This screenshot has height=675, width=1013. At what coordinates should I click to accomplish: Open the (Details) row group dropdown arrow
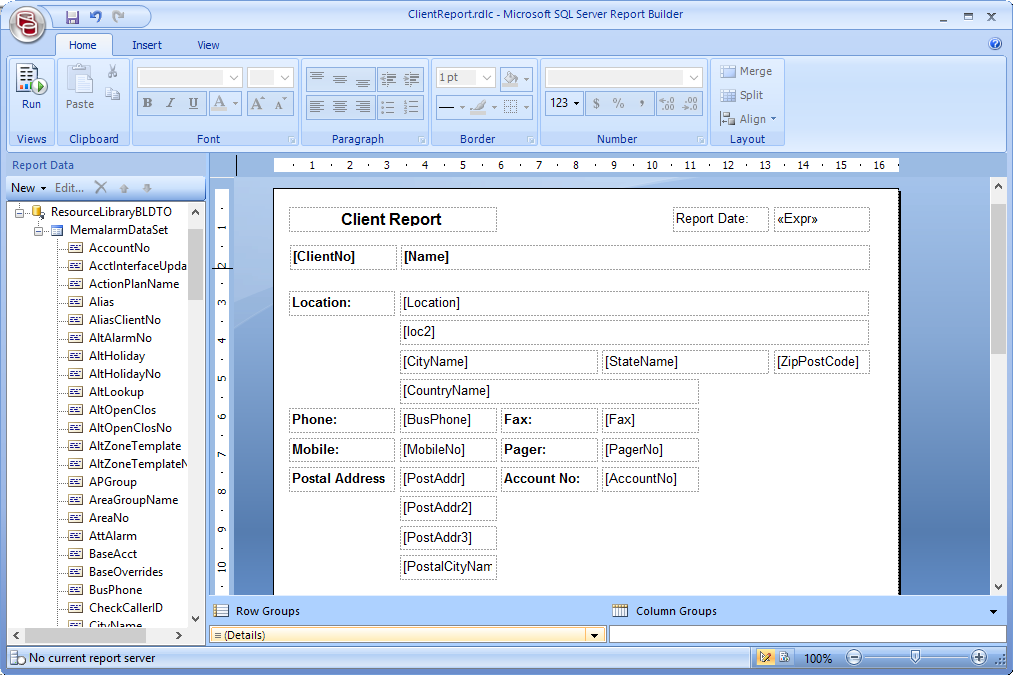[594, 636]
